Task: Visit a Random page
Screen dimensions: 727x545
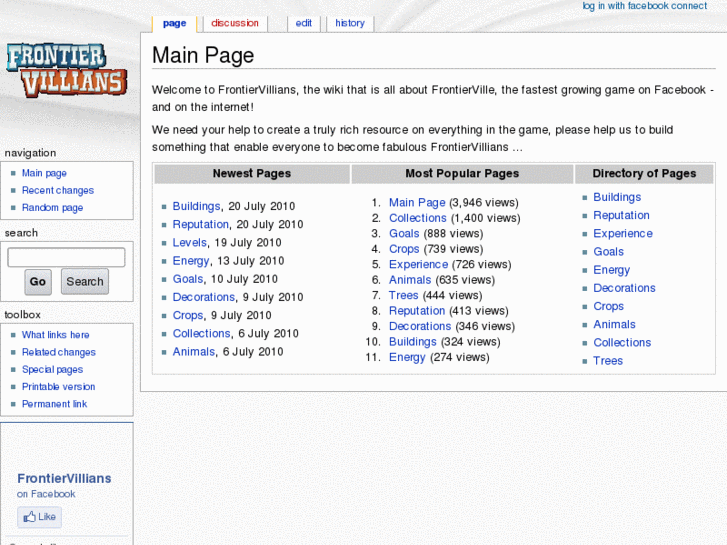Action: 52,207
